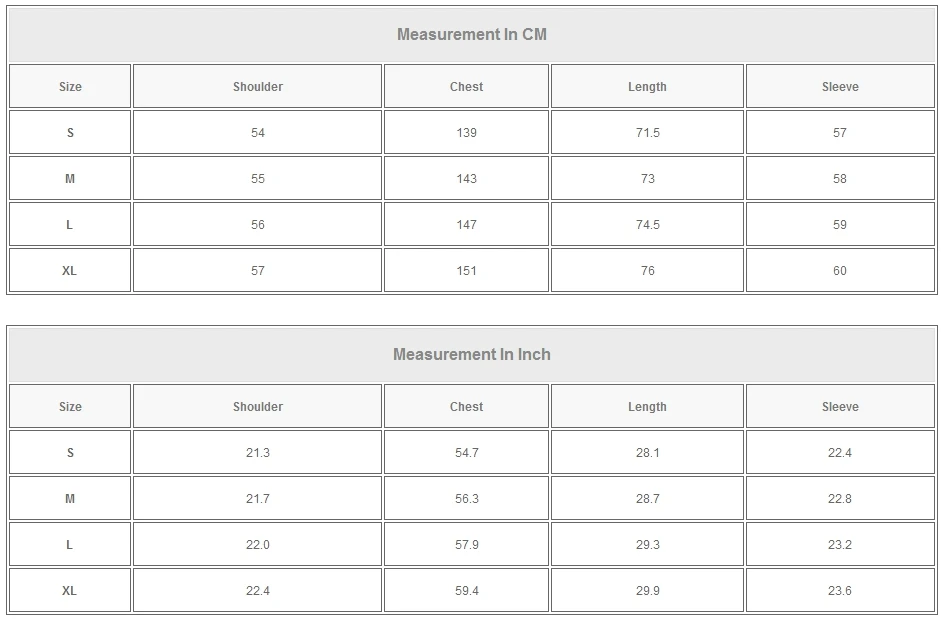This screenshot has height=619, width=941.
Task: Click the chest value 59.4 in the Inch table
Action: [466, 591]
